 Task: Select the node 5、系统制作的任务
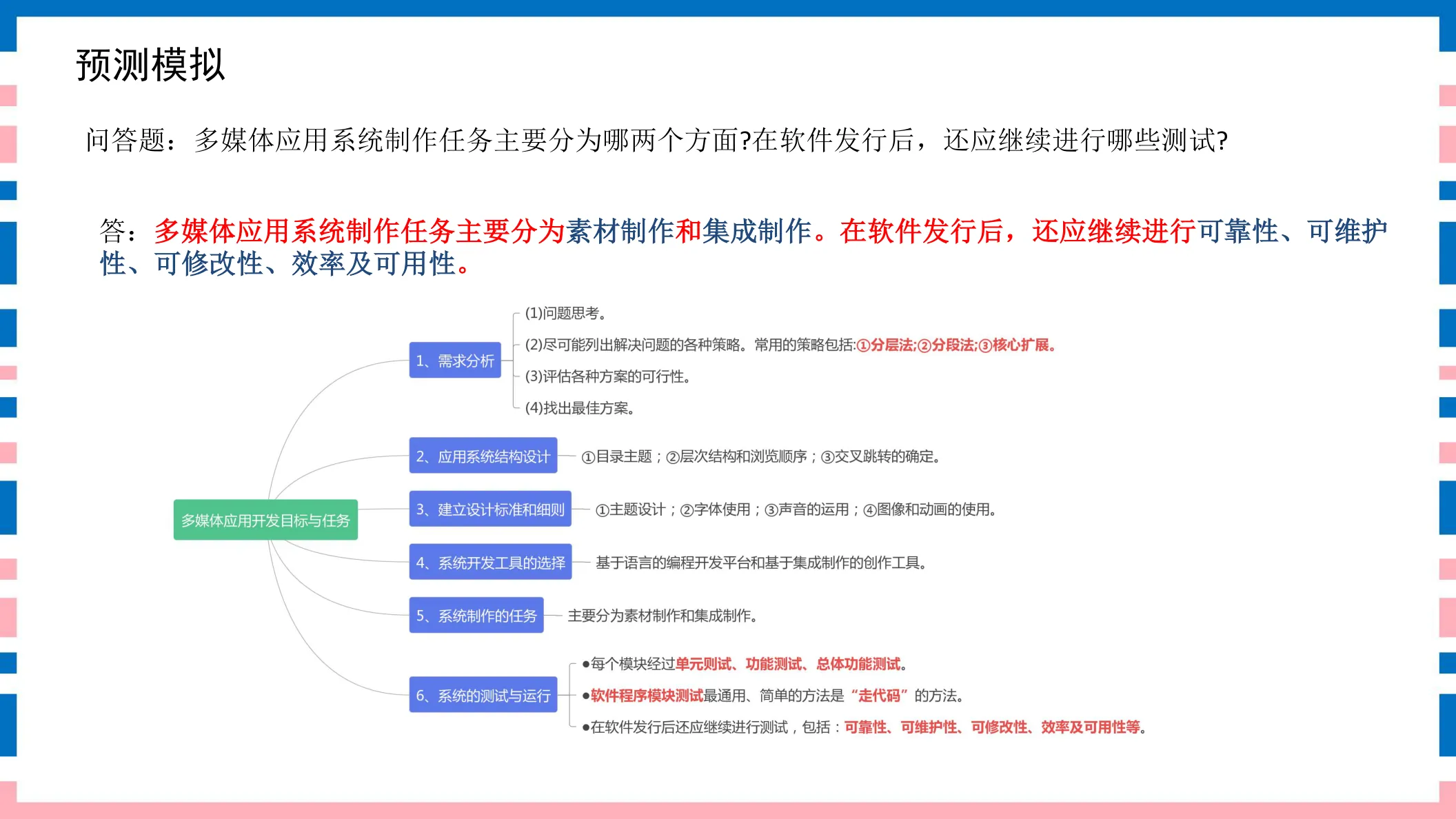(x=476, y=615)
